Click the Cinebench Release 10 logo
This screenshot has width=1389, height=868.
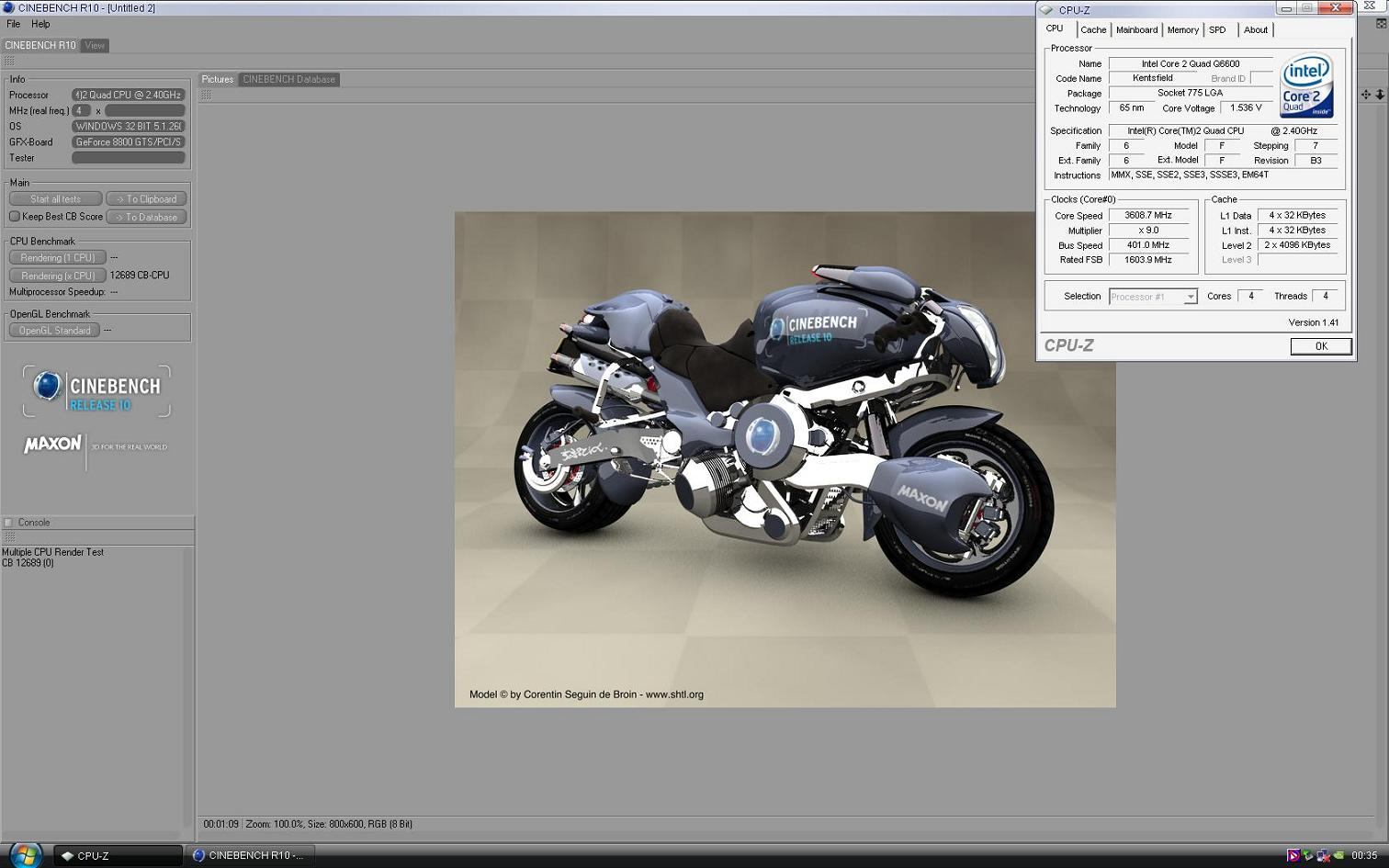(x=96, y=391)
